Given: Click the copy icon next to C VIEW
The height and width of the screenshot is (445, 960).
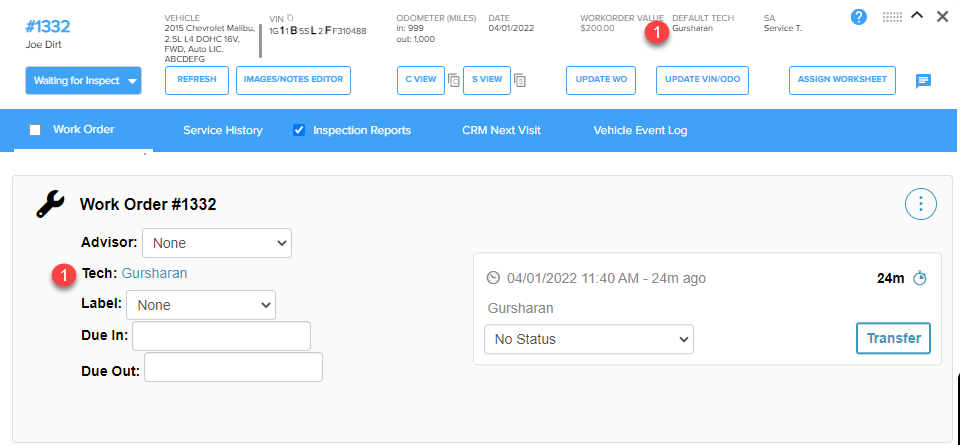Looking at the screenshot, I should coord(454,80).
